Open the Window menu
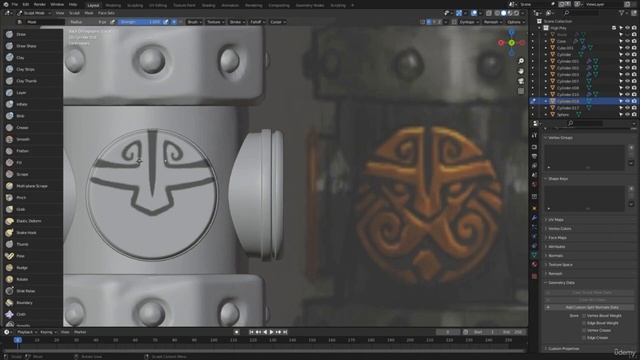The image size is (640, 360). pos(57,4)
